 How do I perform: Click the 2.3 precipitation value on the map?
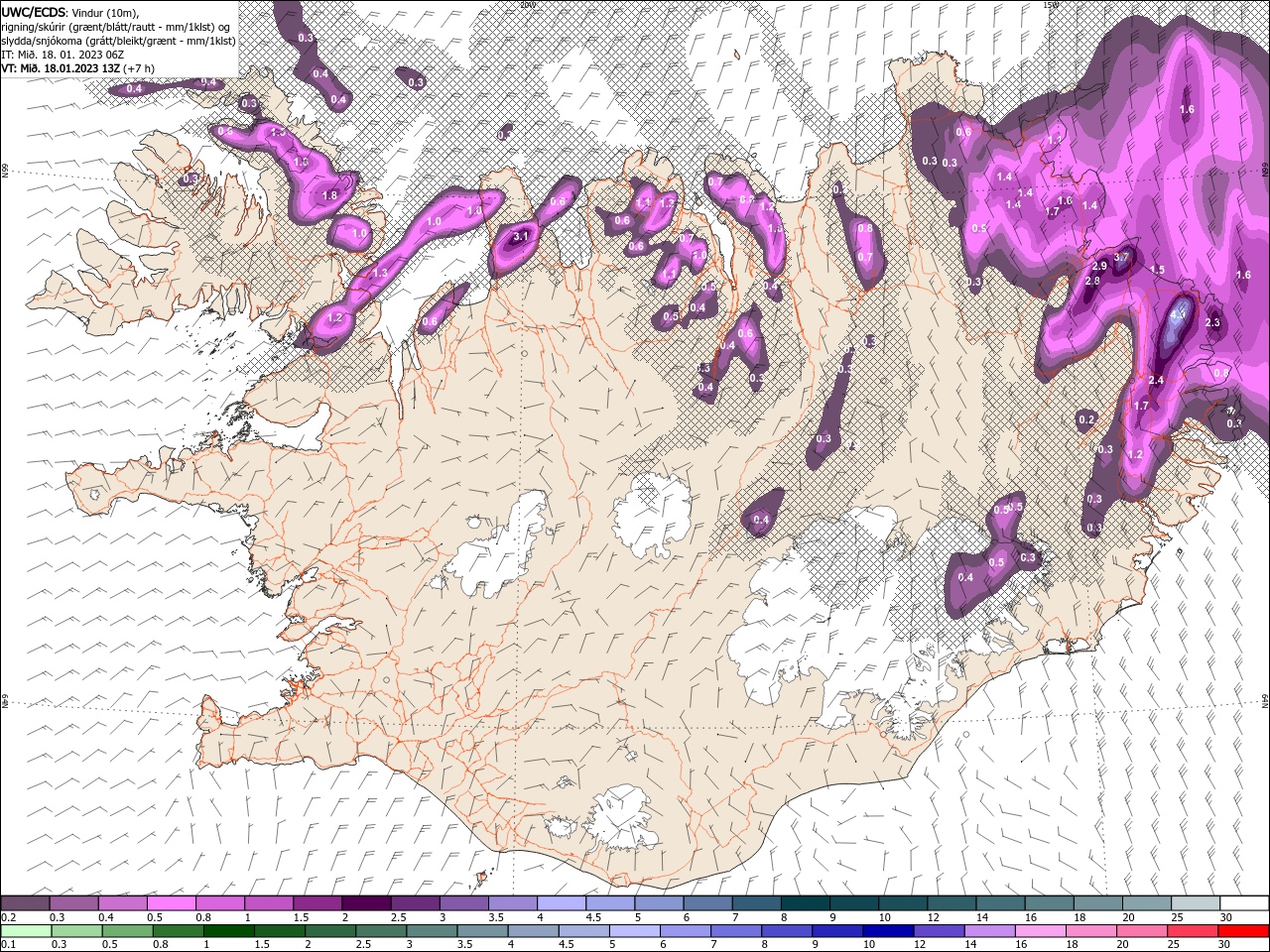pyautogui.click(x=1211, y=323)
